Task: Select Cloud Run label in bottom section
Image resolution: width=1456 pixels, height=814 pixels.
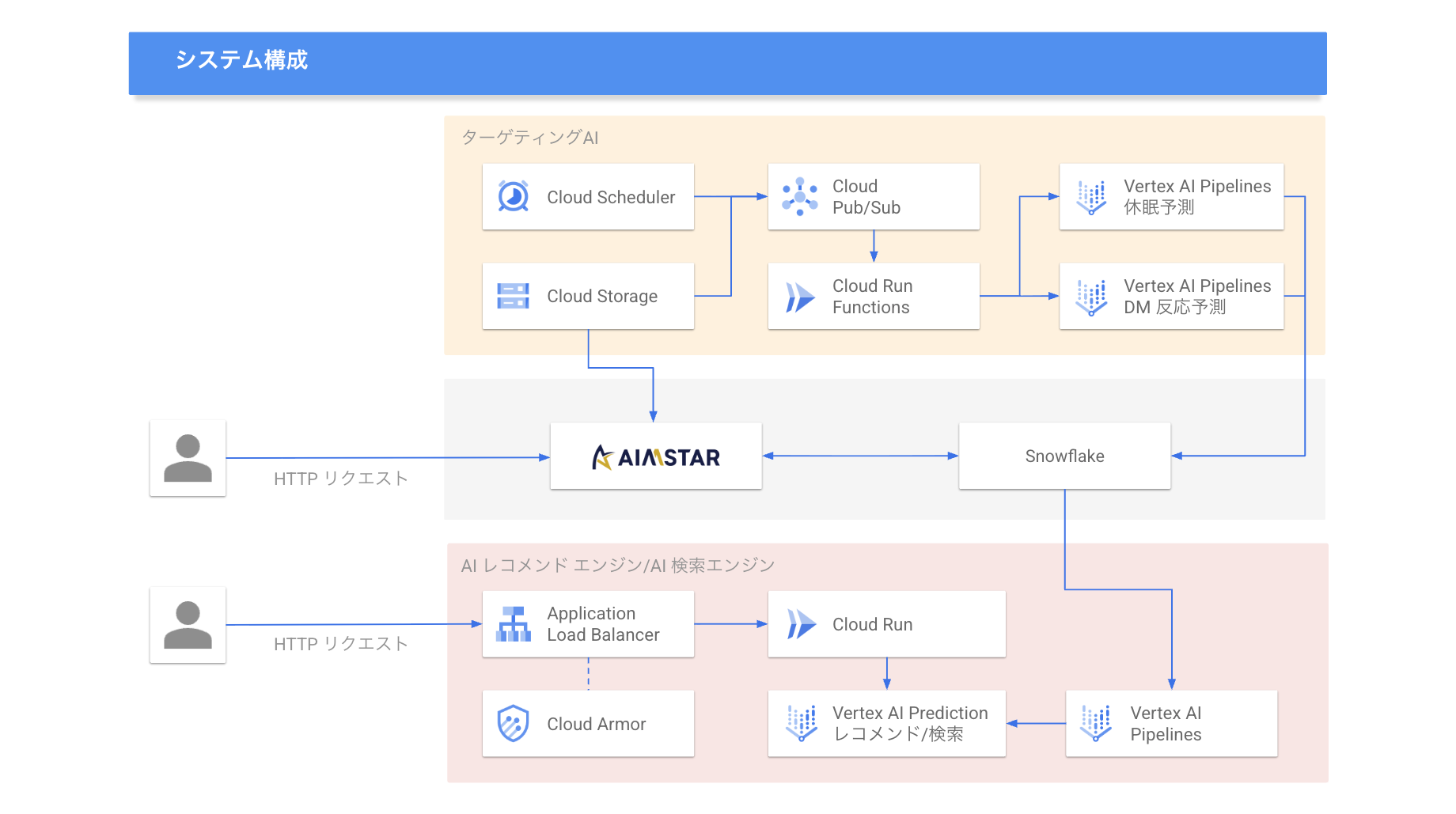Action: [872, 624]
